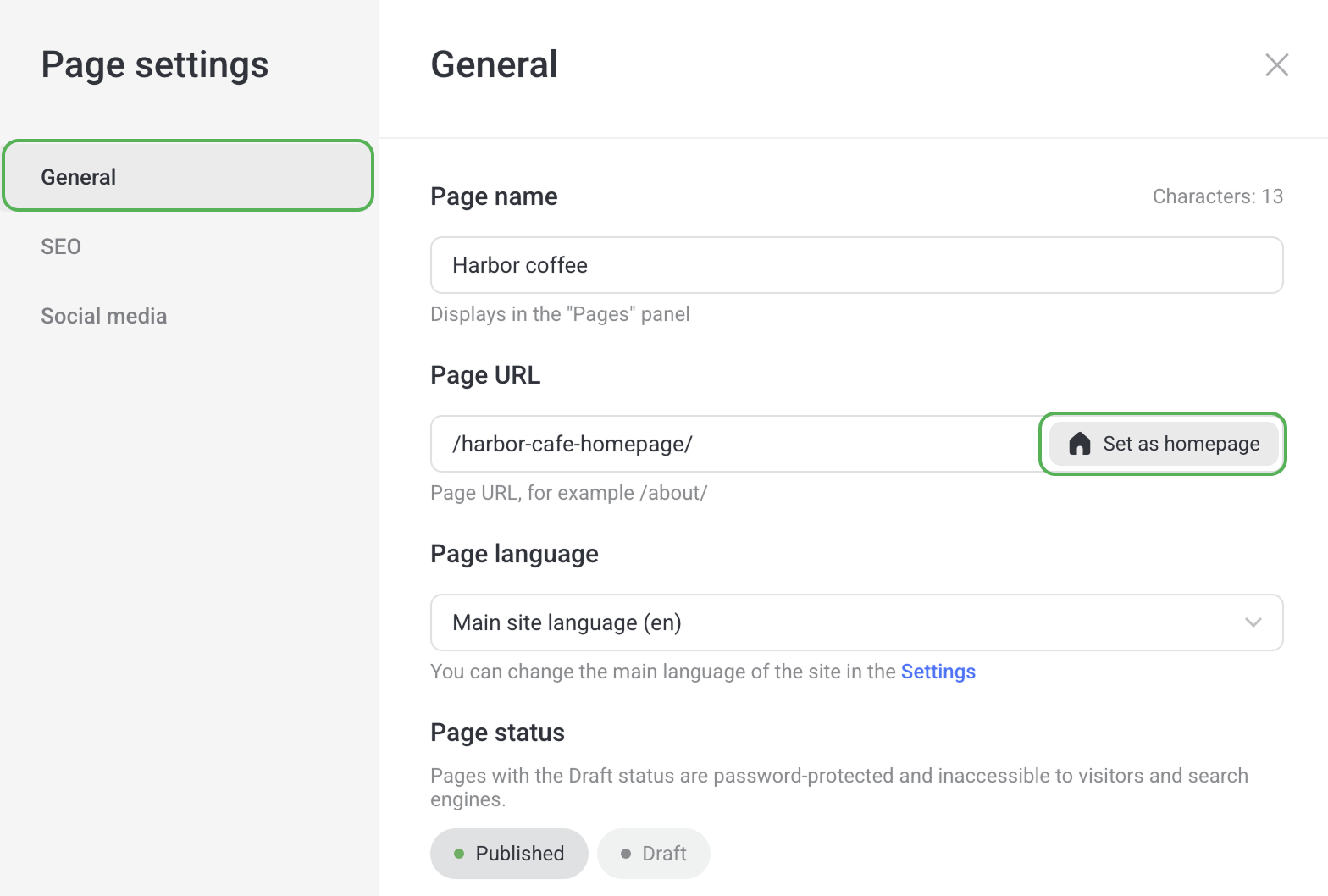Click the Characters: 13 counter
Screen dimensions: 1328x896
pos(1217,196)
